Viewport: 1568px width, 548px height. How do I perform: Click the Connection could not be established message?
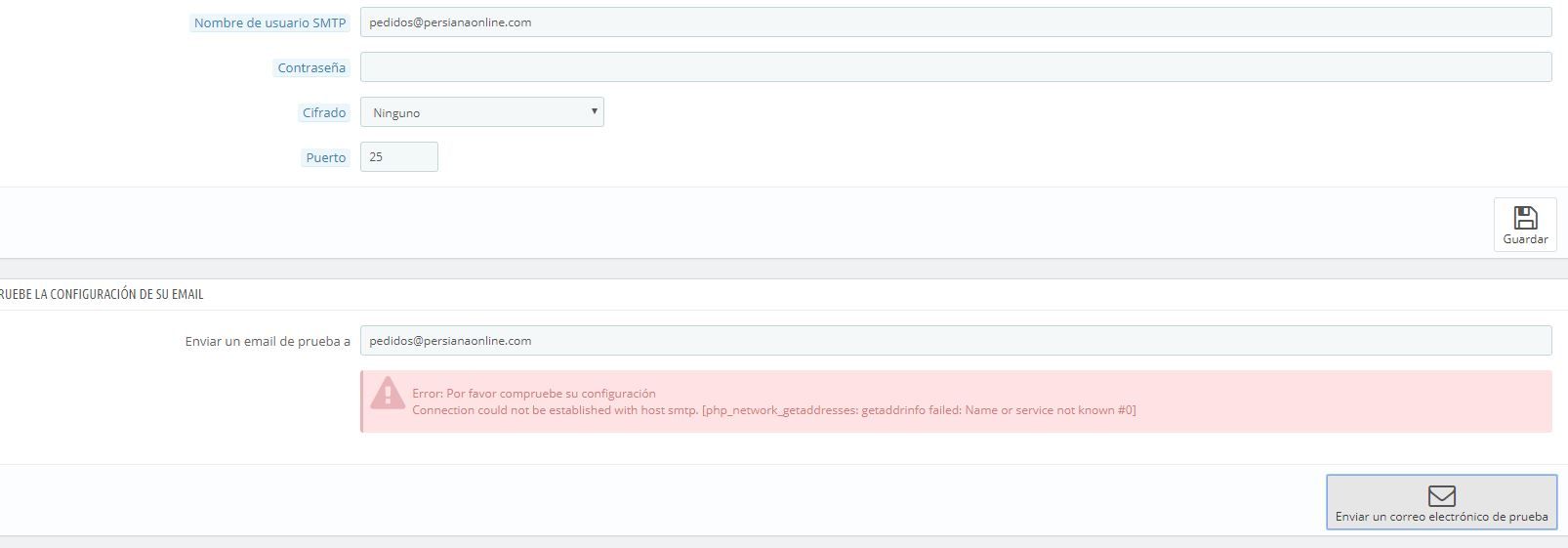coord(774,410)
